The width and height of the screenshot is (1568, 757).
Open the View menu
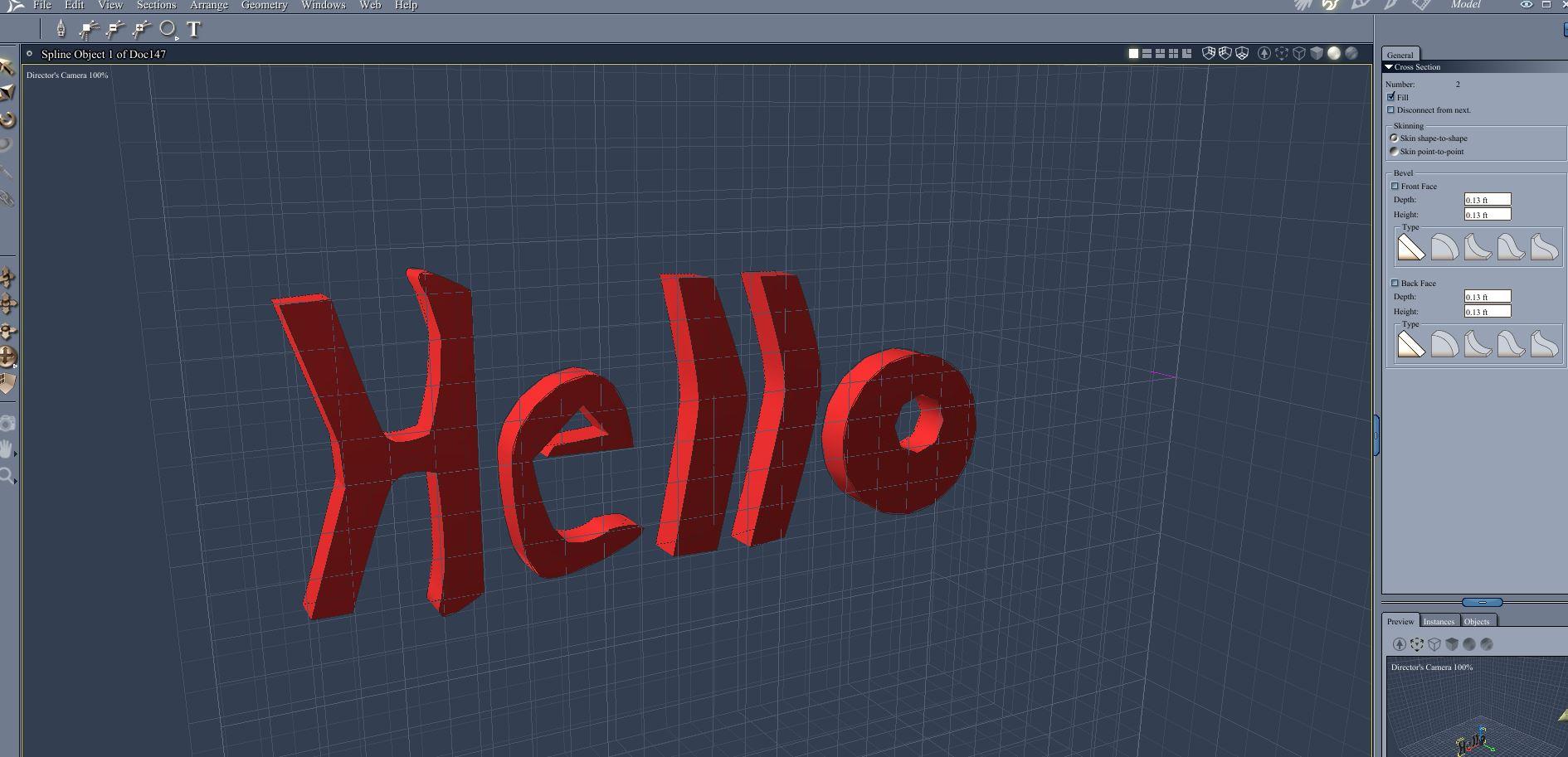click(110, 5)
